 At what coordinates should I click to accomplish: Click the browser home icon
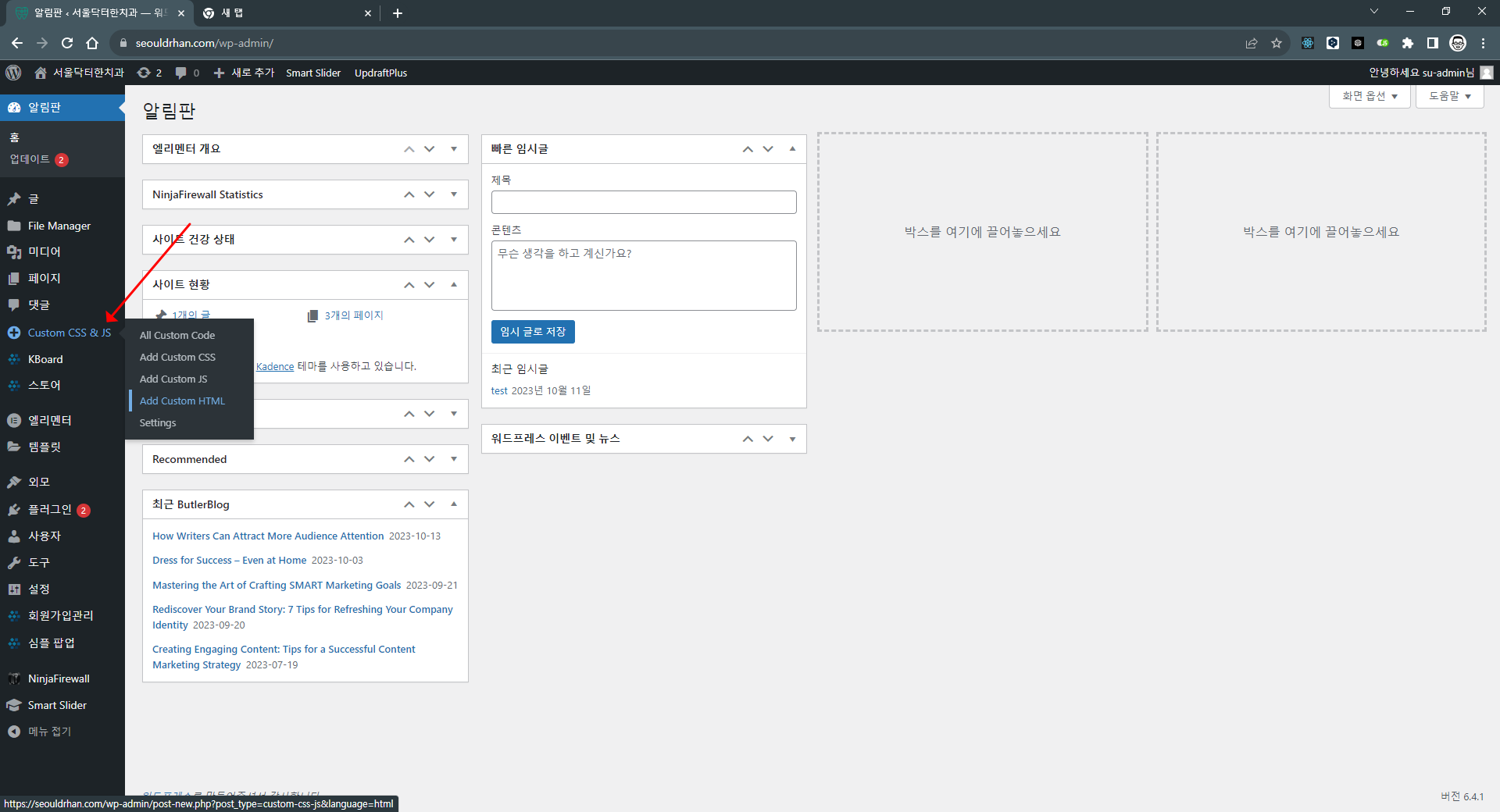click(92, 43)
